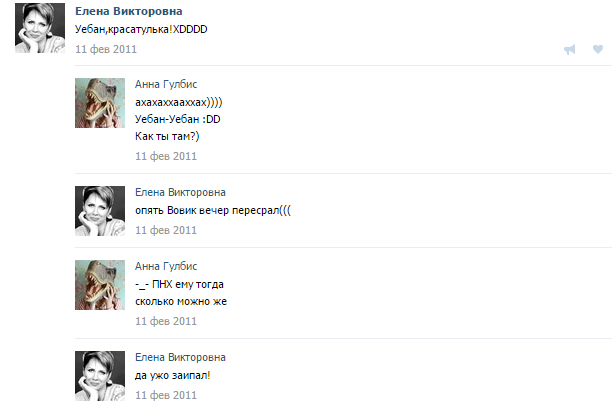The height and width of the screenshot is (404, 616).
Task: Click the date below 'сколько можно же' comment
Action: [166, 321]
